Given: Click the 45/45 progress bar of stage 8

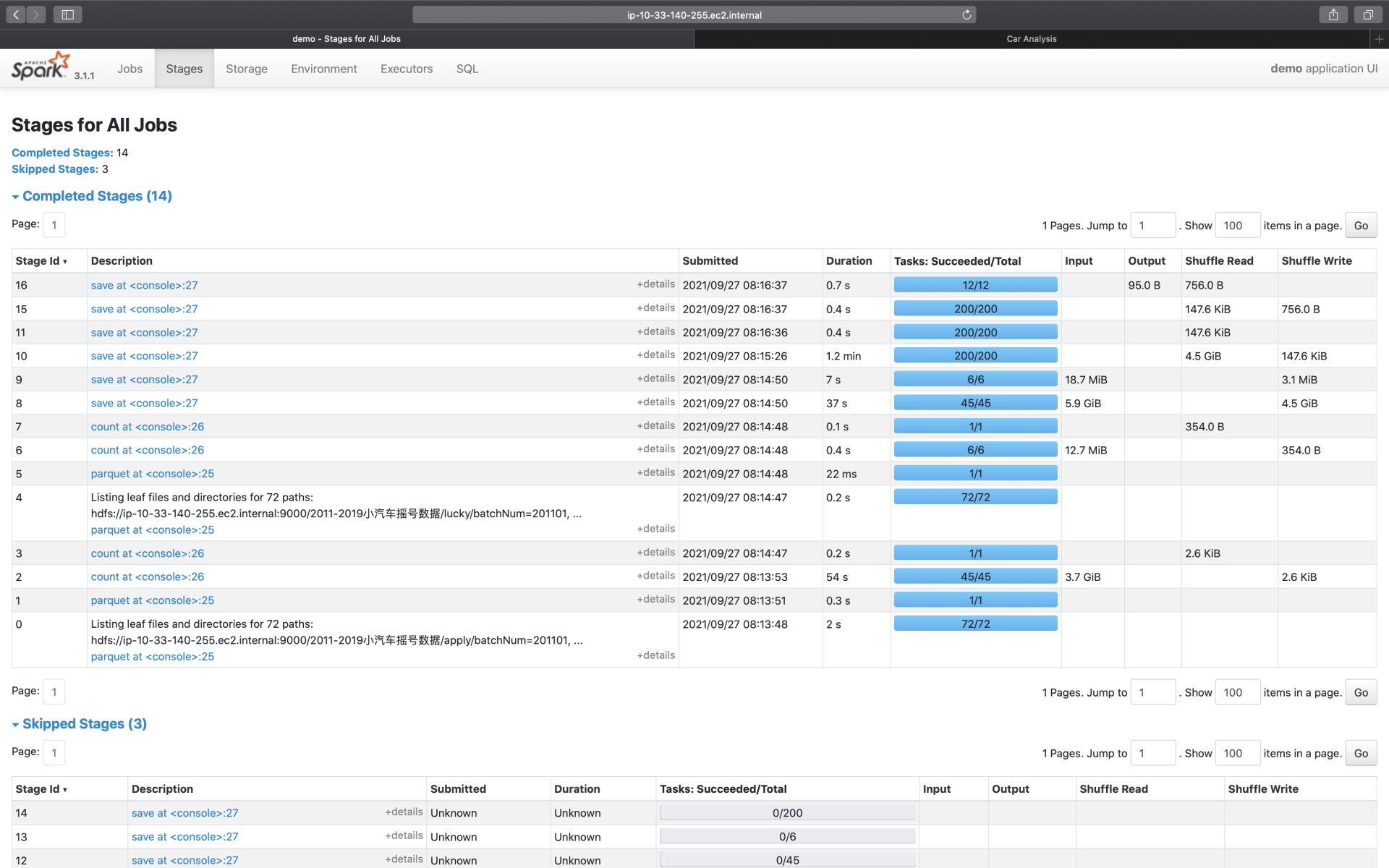Looking at the screenshot, I should [975, 403].
